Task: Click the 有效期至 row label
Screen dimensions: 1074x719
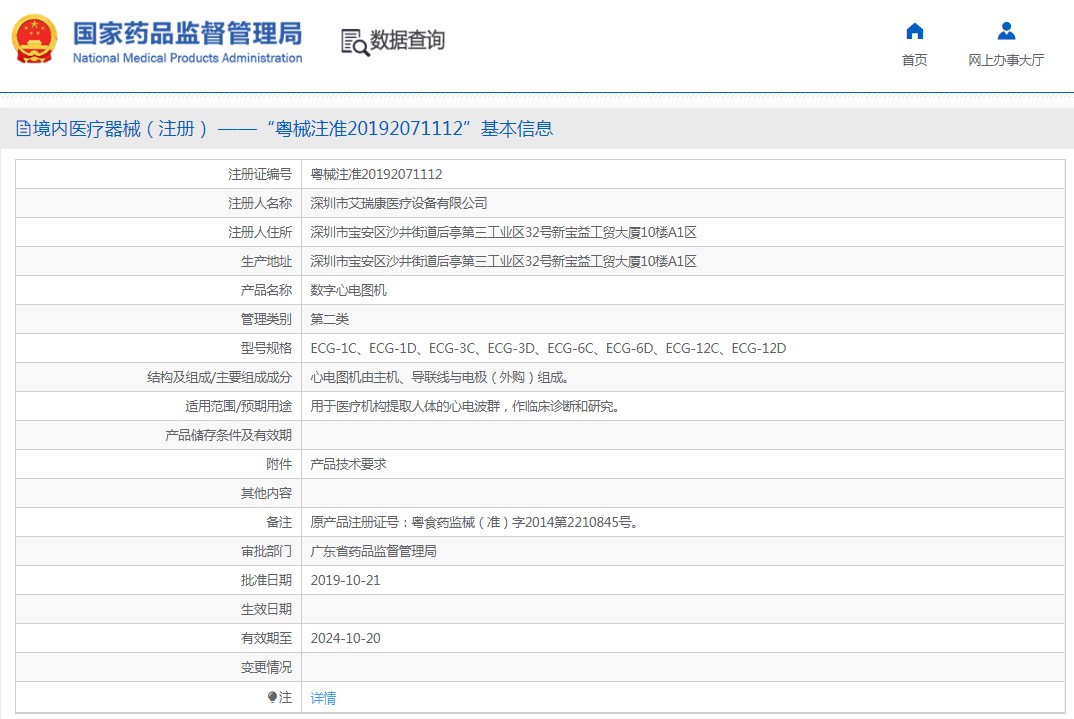Action: (266, 638)
